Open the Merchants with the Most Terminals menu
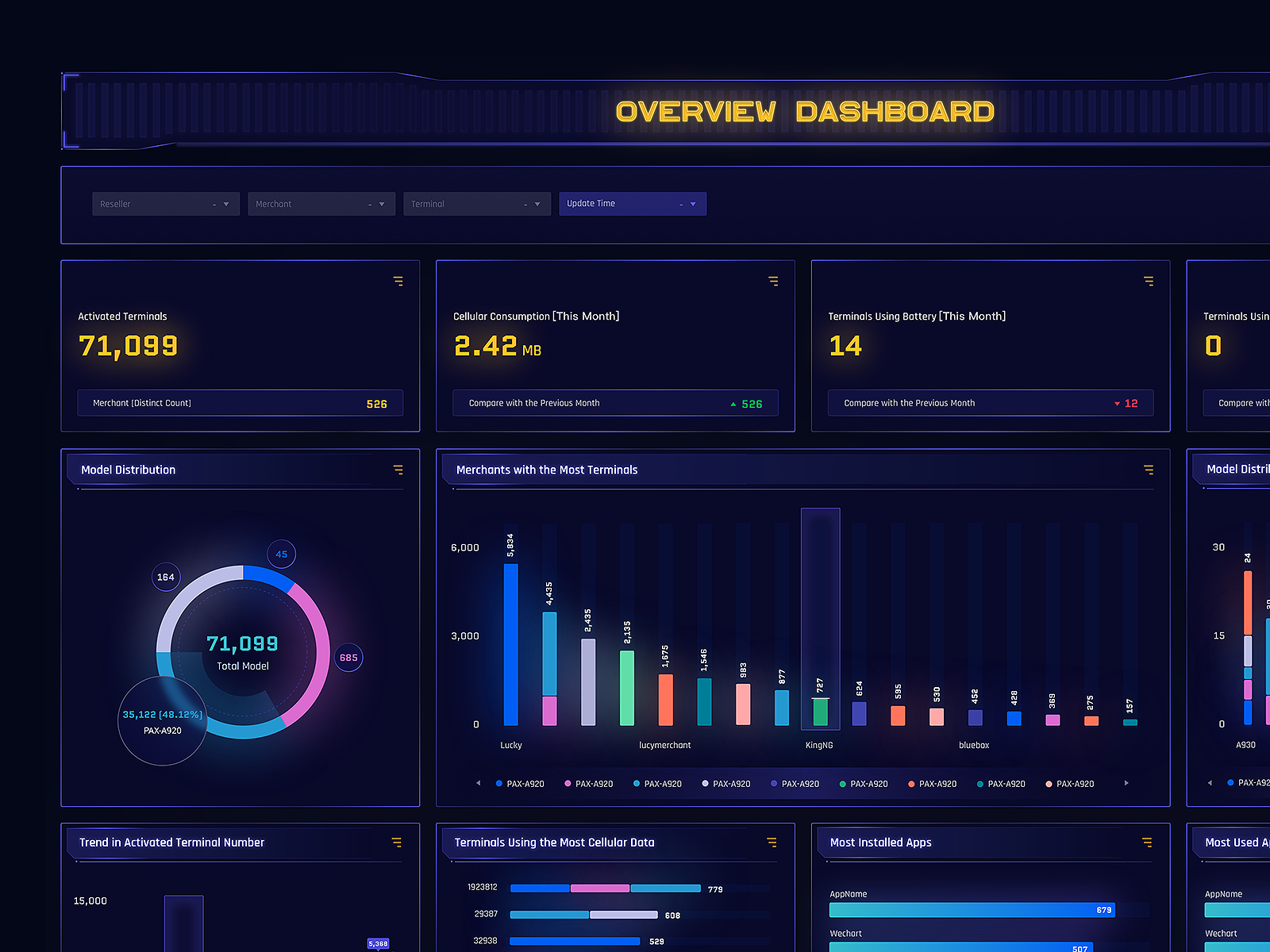Screen dimensions: 1270x952 (x=1149, y=470)
